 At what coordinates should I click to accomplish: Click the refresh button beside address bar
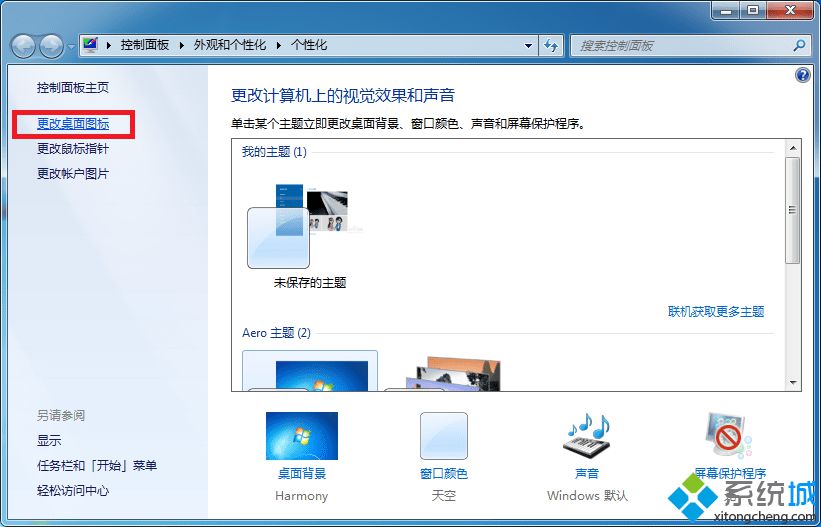click(x=551, y=45)
